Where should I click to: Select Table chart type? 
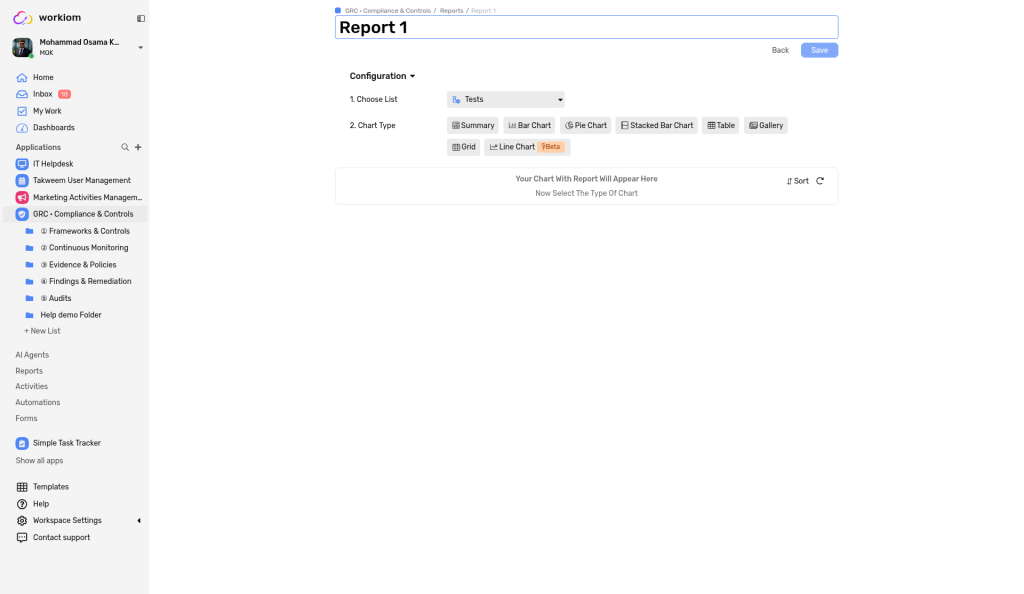tap(721, 125)
